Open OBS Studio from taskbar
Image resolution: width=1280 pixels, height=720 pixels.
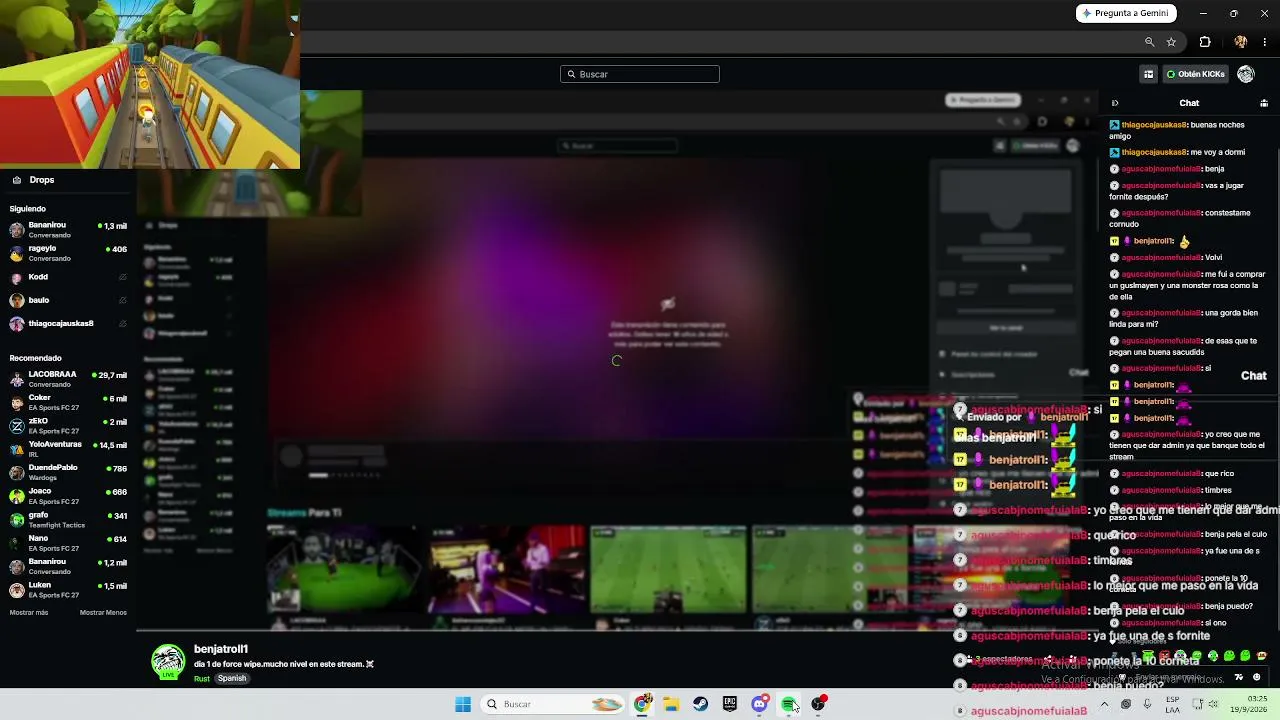(x=818, y=704)
